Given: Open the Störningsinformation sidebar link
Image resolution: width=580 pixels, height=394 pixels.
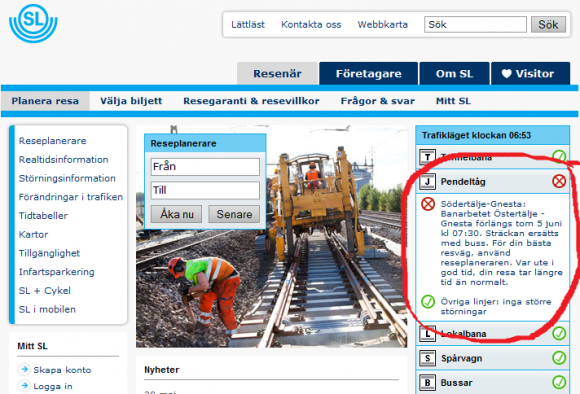Looking at the screenshot, I should (67, 178).
